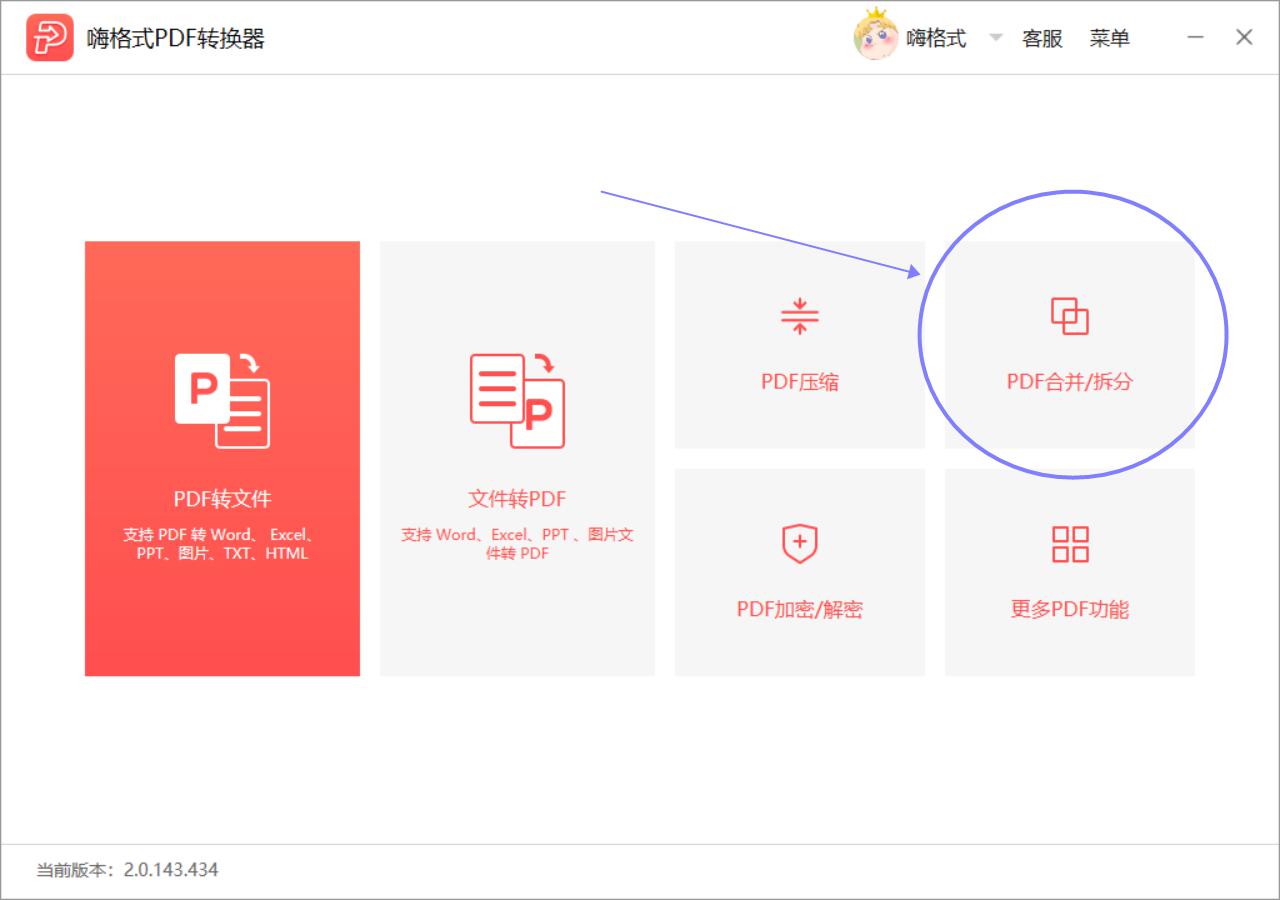Click the PDF压缩 compress icon

800,316
